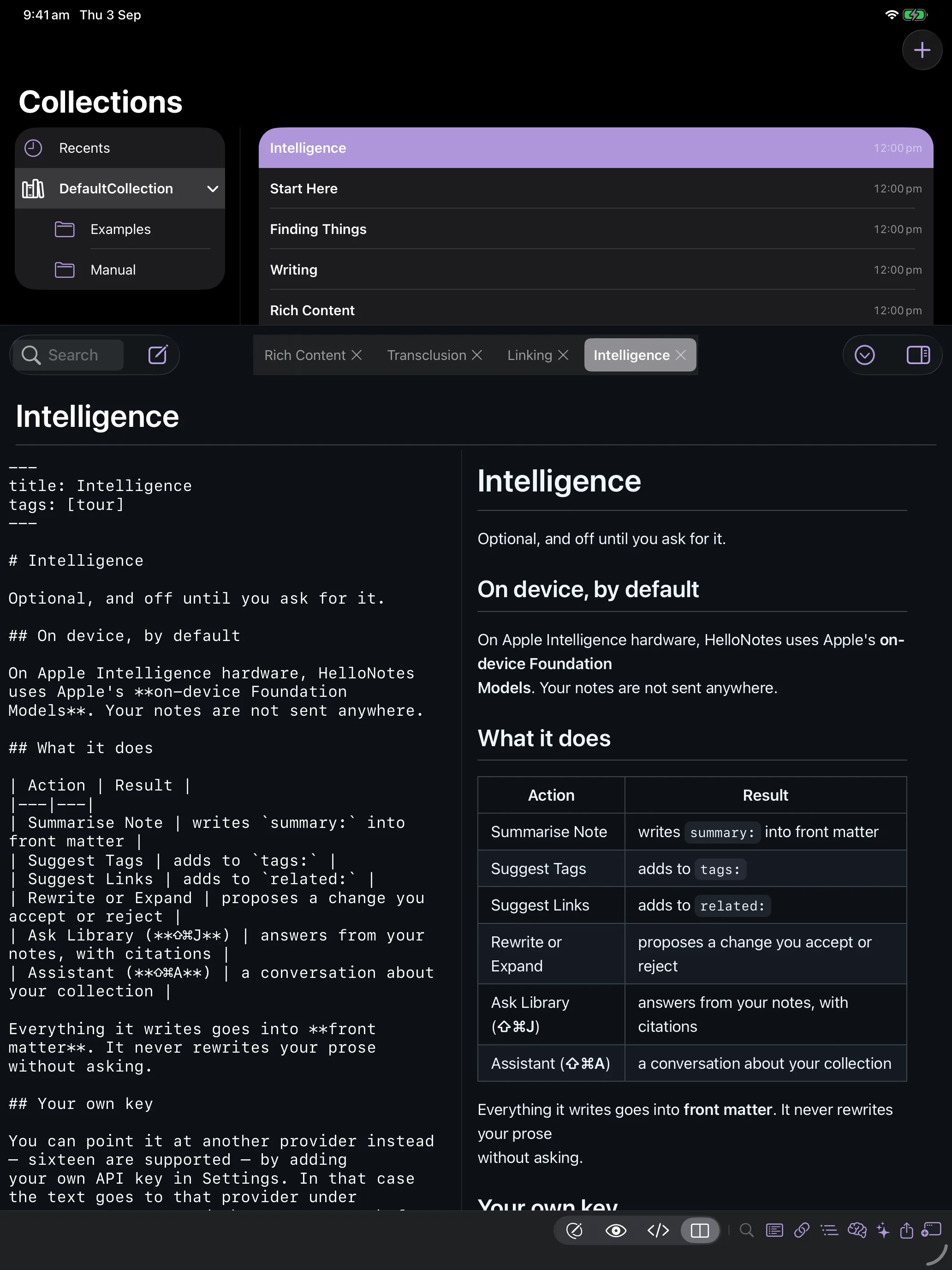Image resolution: width=952 pixels, height=1270 pixels.
Task: Click the 'summary:' code chip in preview
Action: [x=722, y=832]
